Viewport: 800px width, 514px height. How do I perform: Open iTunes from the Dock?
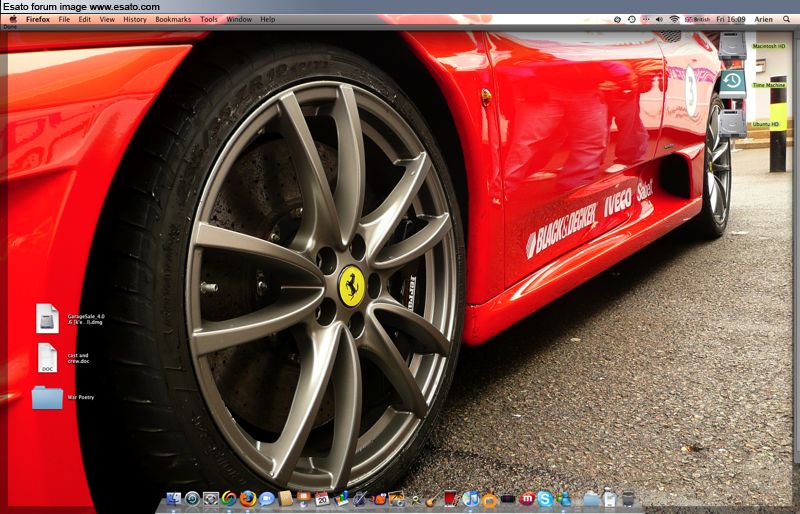[471, 498]
